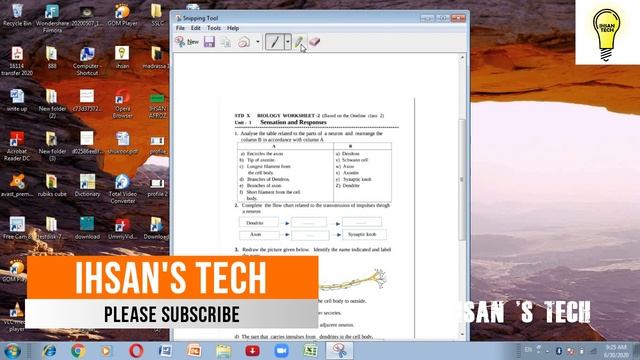The height and width of the screenshot is (360, 640).
Task: Select the ihsan desktop icon
Action: (x=122, y=58)
